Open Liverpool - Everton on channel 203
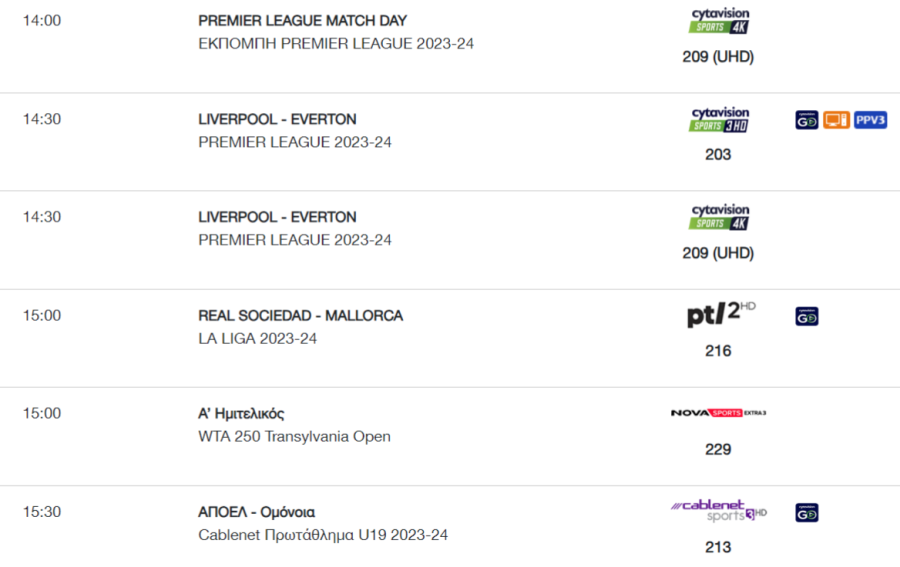The image size is (900, 567). pyautogui.click(x=277, y=119)
